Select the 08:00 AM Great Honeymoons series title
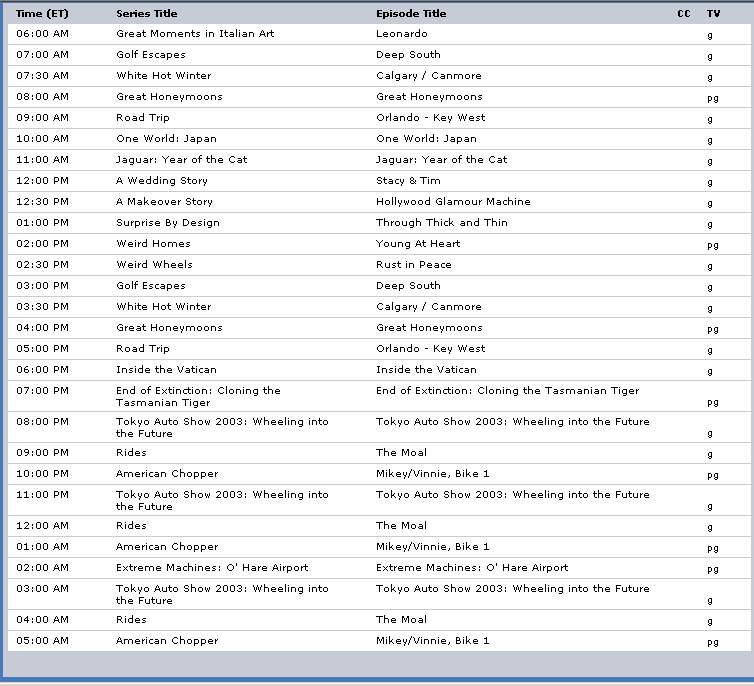The width and height of the screenshot is (754, 686). click(169, 97)
